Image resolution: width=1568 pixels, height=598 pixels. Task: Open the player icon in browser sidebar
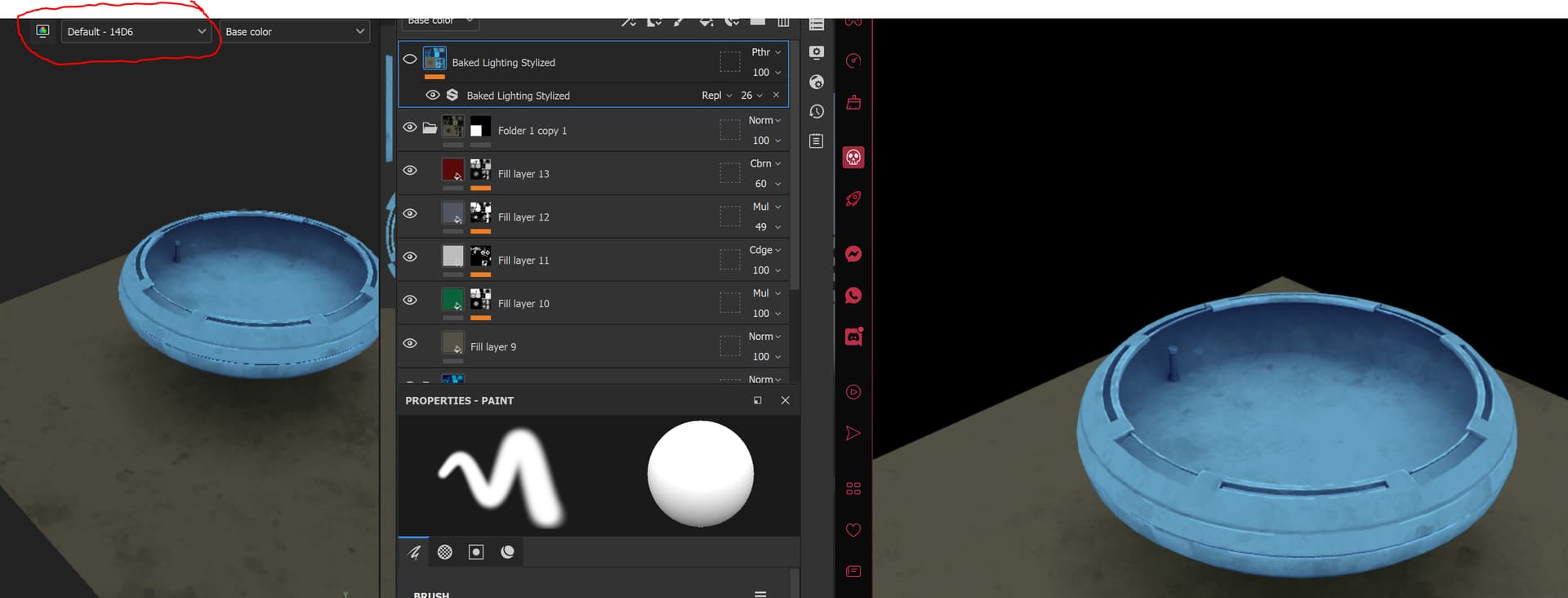[853, 392]
